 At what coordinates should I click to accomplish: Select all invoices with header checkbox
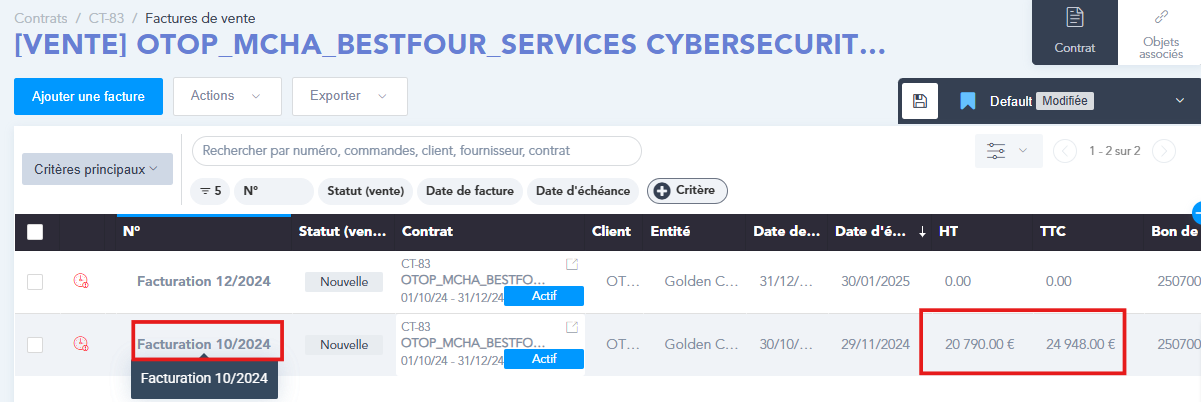pyautogui.click(x=35, y=232)
